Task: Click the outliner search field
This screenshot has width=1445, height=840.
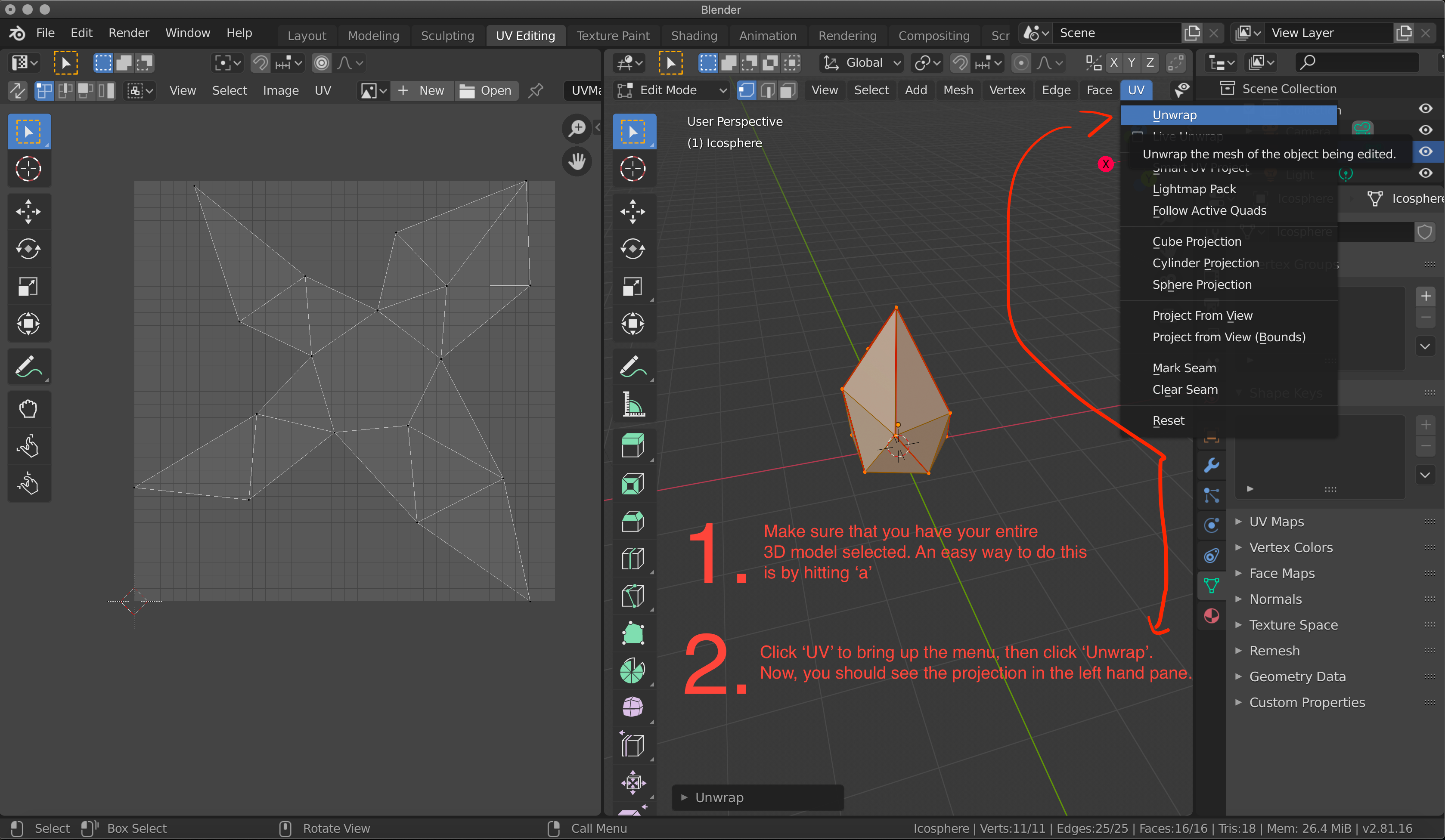Action: [1357, 62]
